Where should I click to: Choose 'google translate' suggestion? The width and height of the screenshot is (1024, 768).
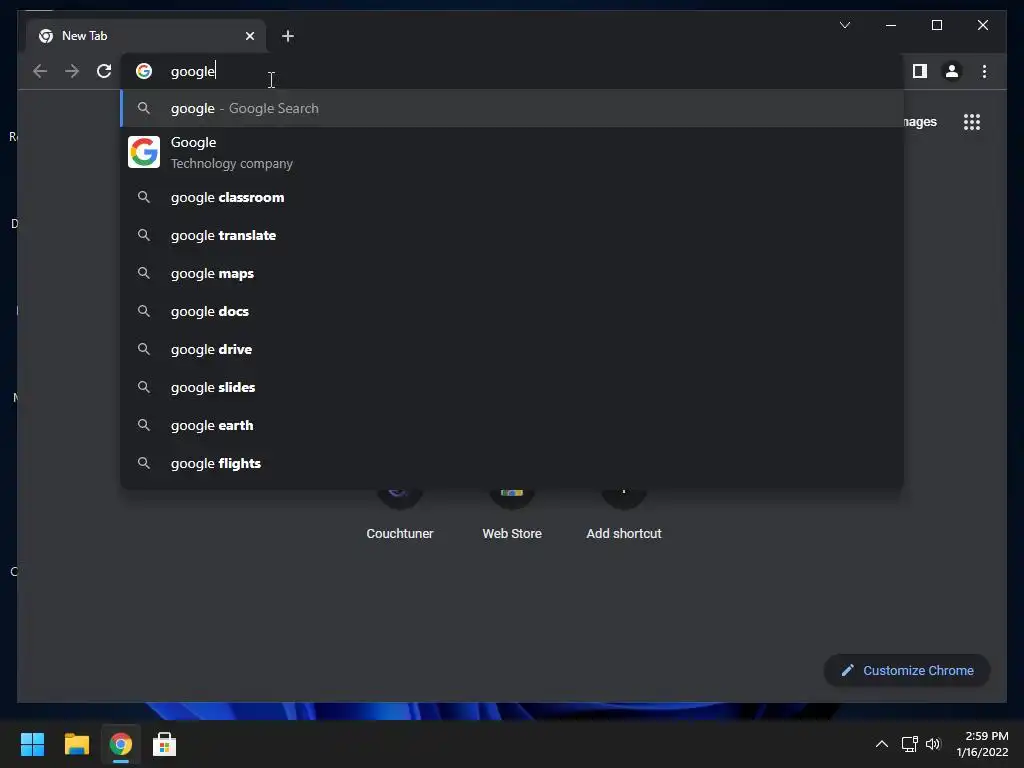[x=512, y=235]
